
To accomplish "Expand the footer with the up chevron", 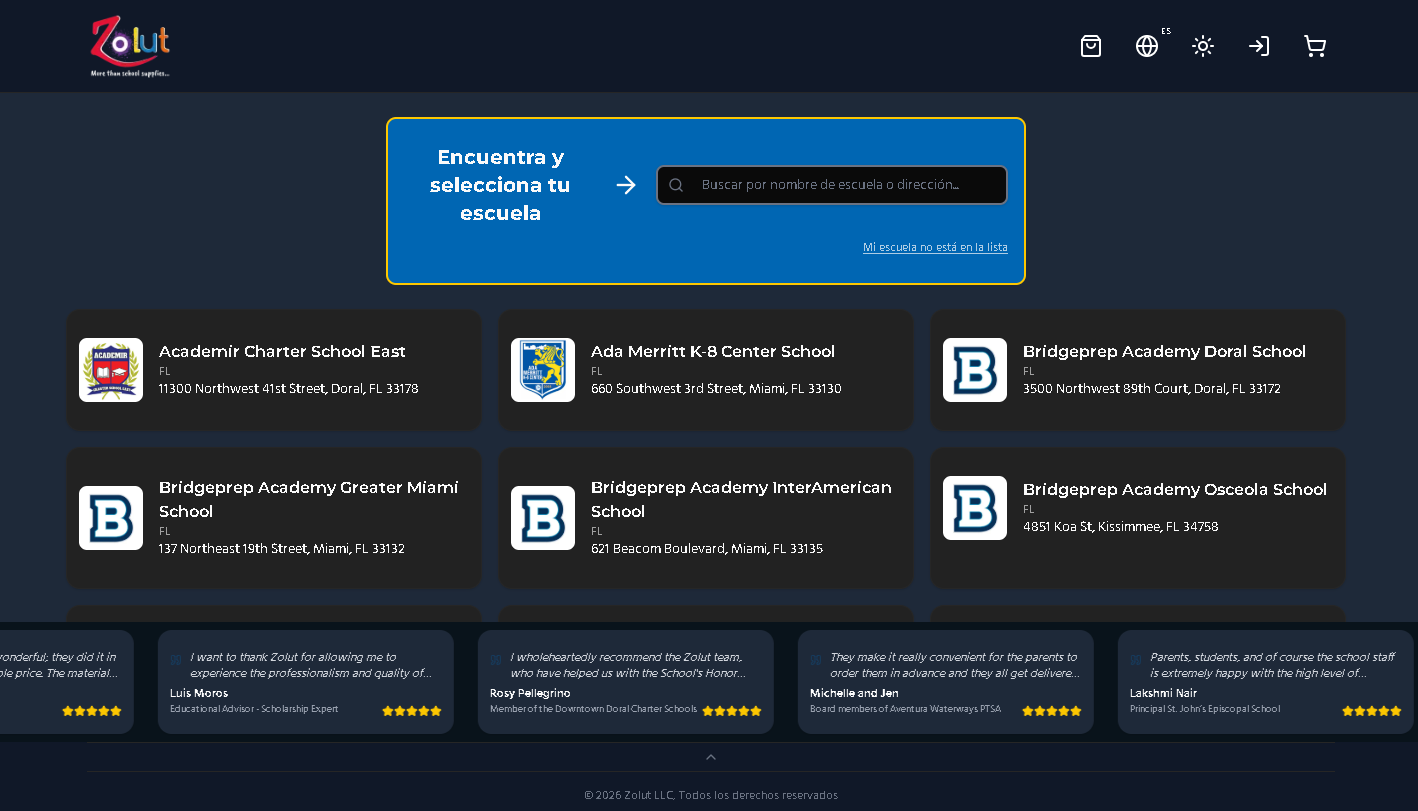I will pos(711,757).
